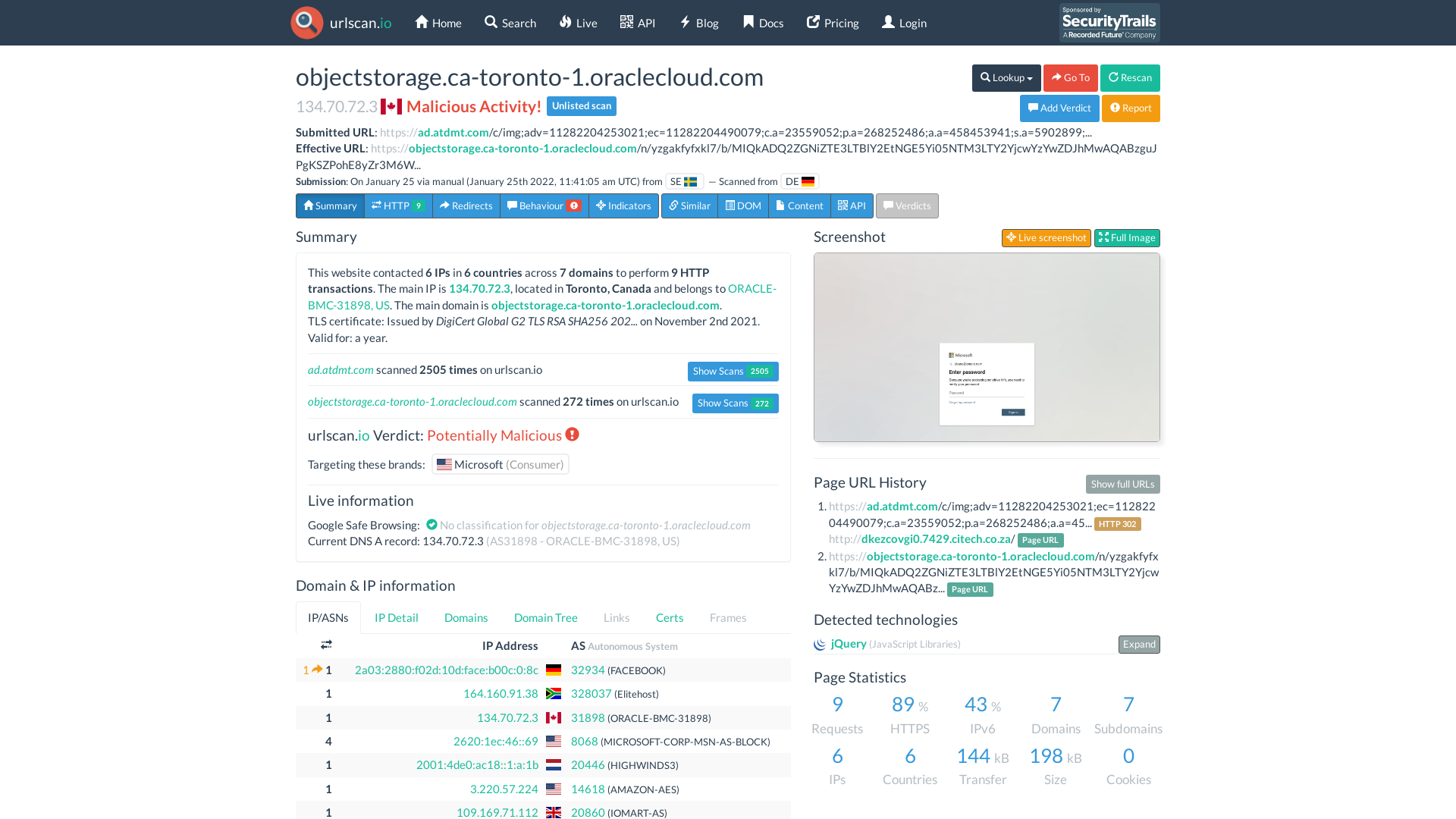The height and width of the screenshot is (819, 1456).
Task: Click the HTTP 302 badge
Action: [1117, 524]
